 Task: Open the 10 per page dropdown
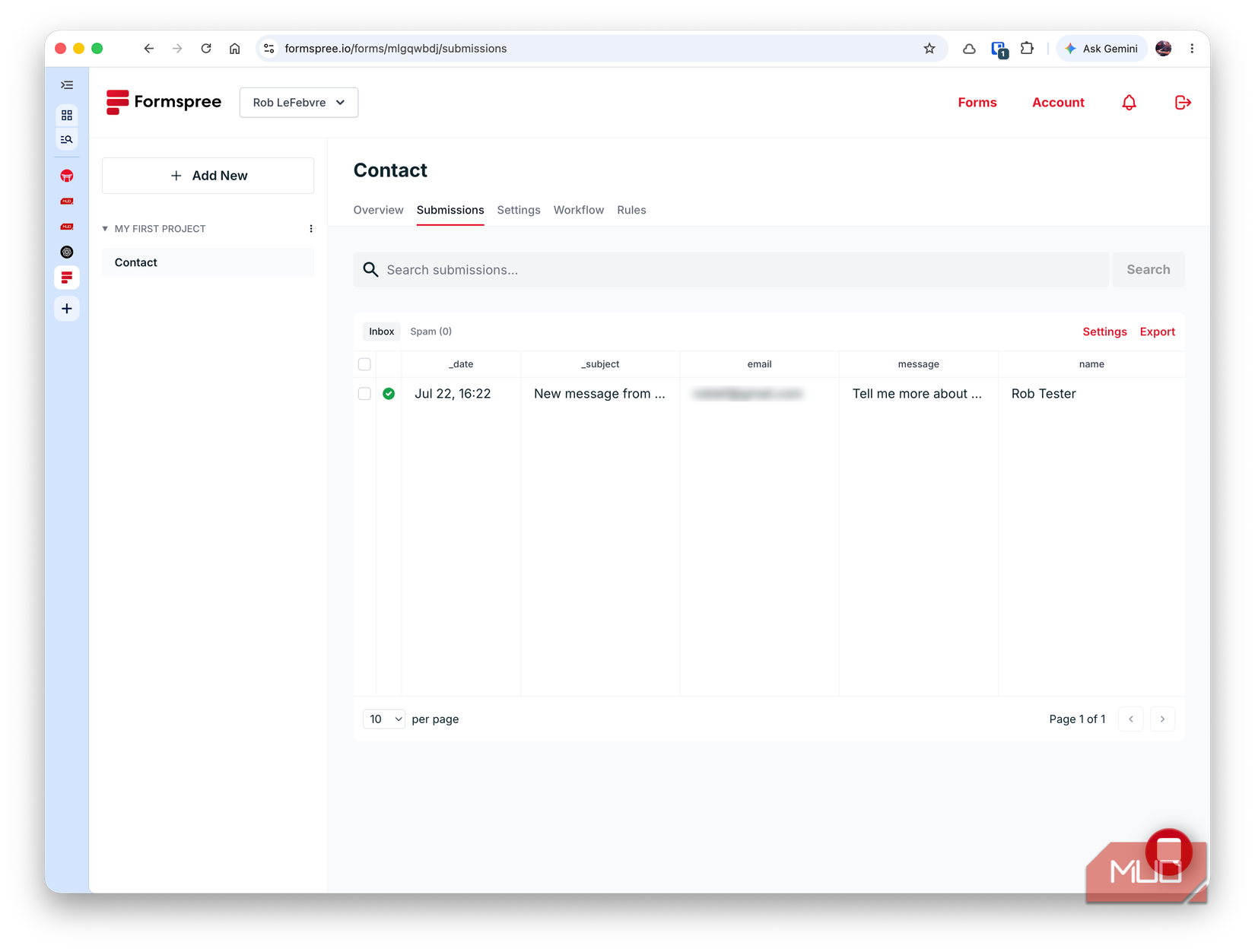click(x=384, y=719)
